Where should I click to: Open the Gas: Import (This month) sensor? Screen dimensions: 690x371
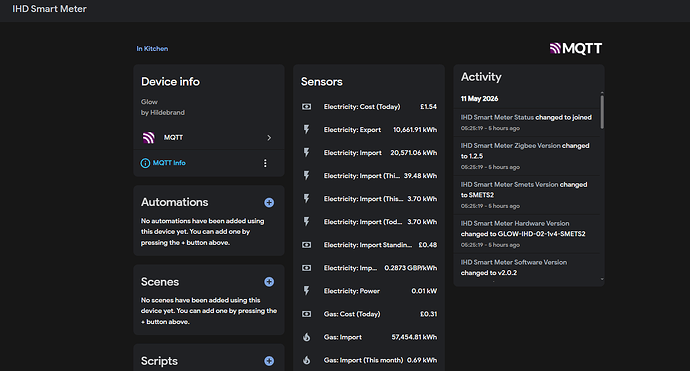pyautogui.click(x=369, y=360)
